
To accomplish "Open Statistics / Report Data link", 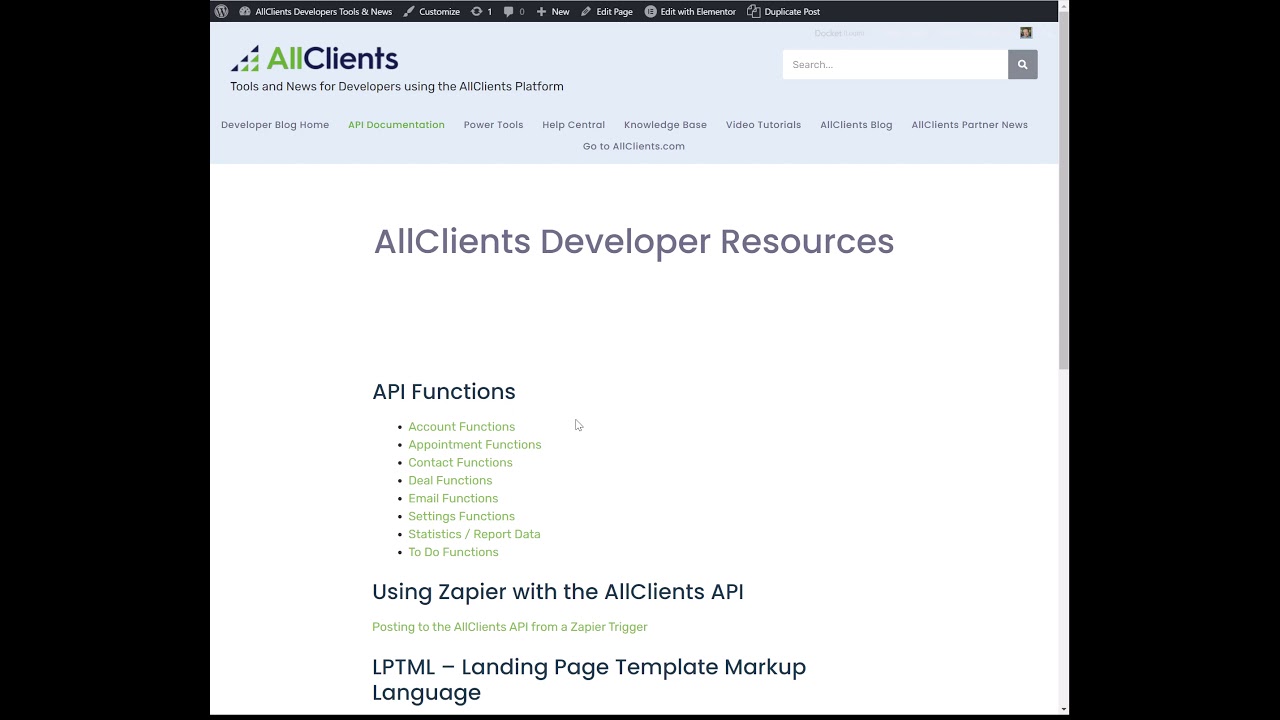I will click(474, 535).
